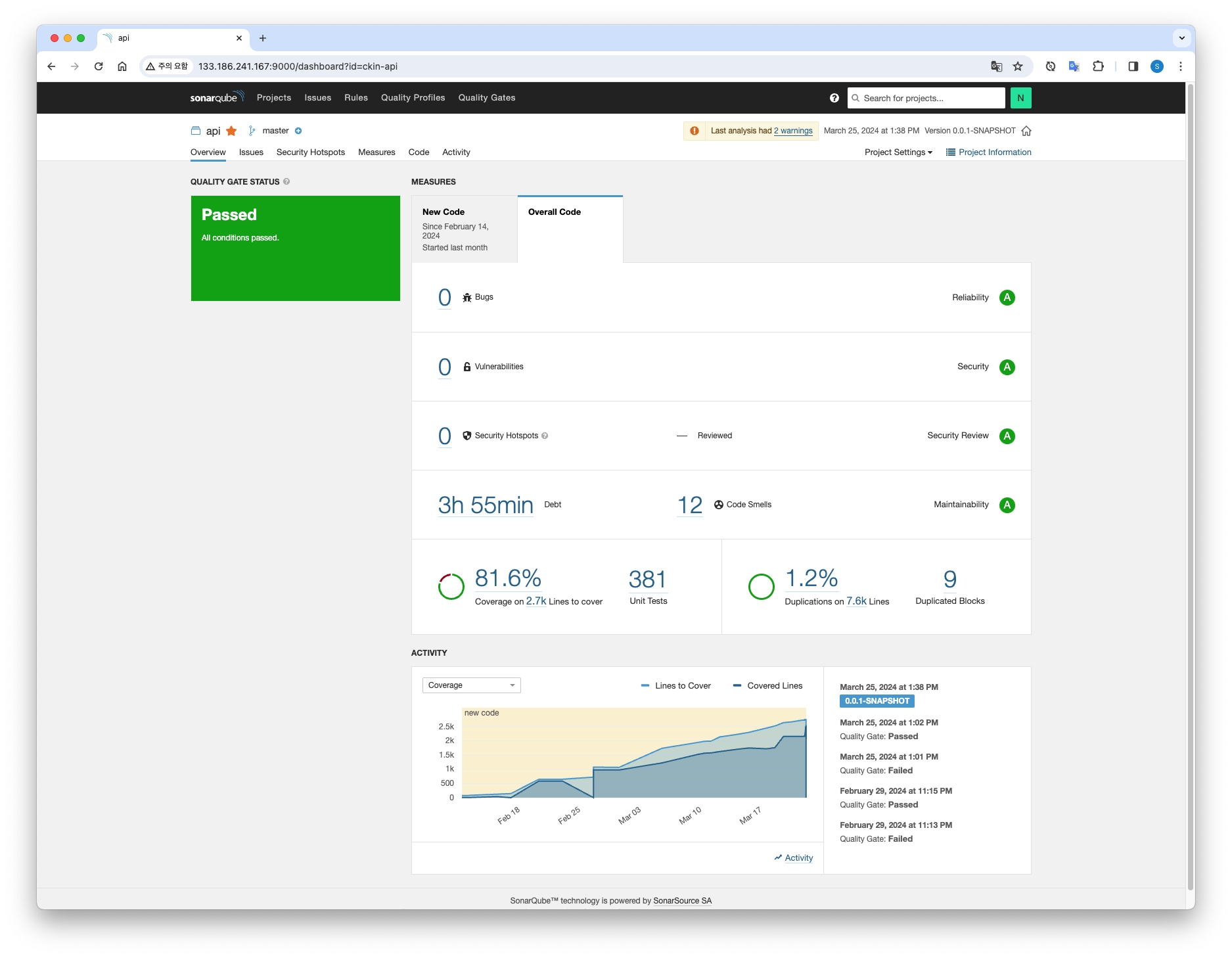
Task: Click the Security Hotspots help icon
Action: 545,436
